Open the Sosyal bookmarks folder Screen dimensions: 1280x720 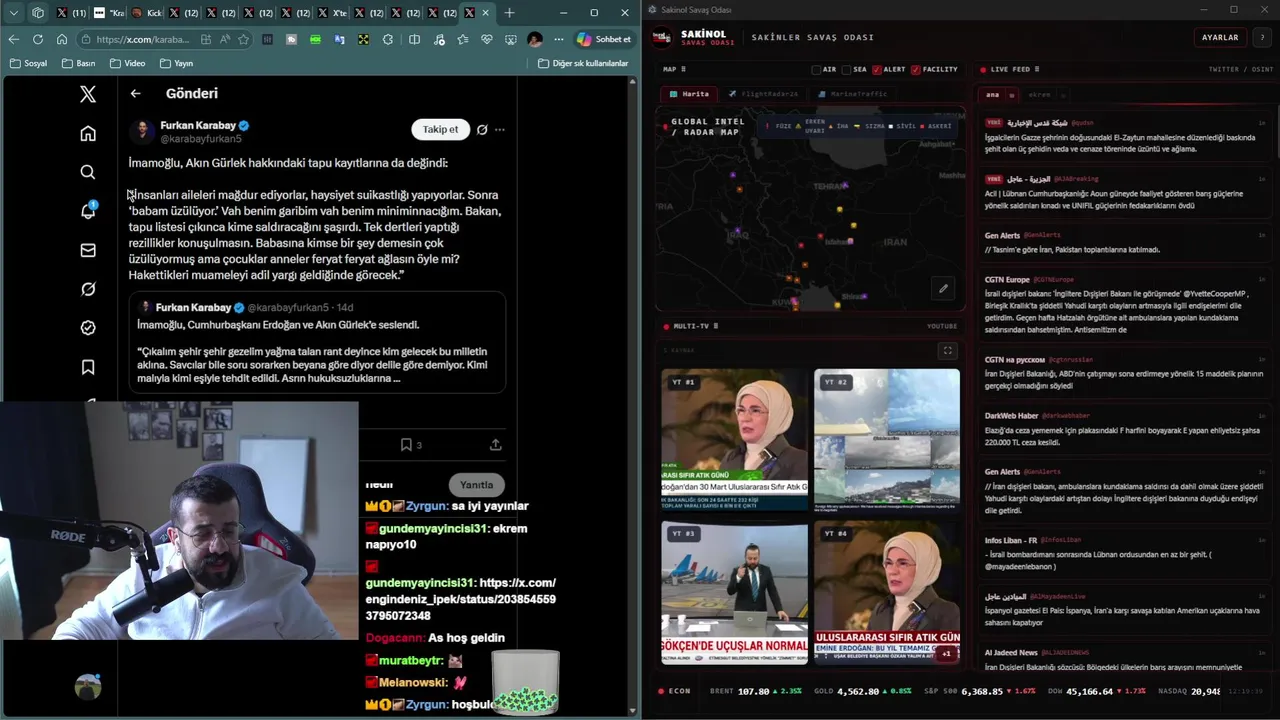coord(28,63)
